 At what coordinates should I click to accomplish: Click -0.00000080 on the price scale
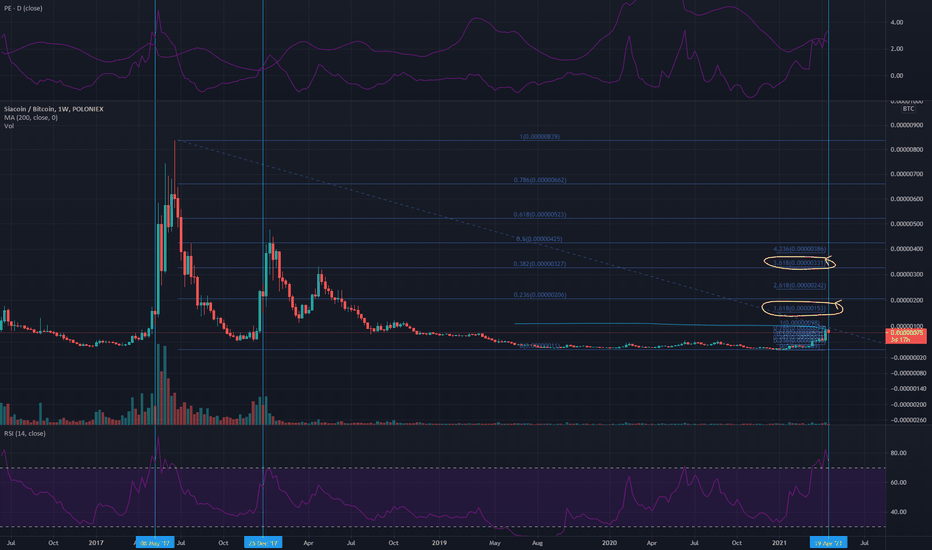tap(908, 373)
